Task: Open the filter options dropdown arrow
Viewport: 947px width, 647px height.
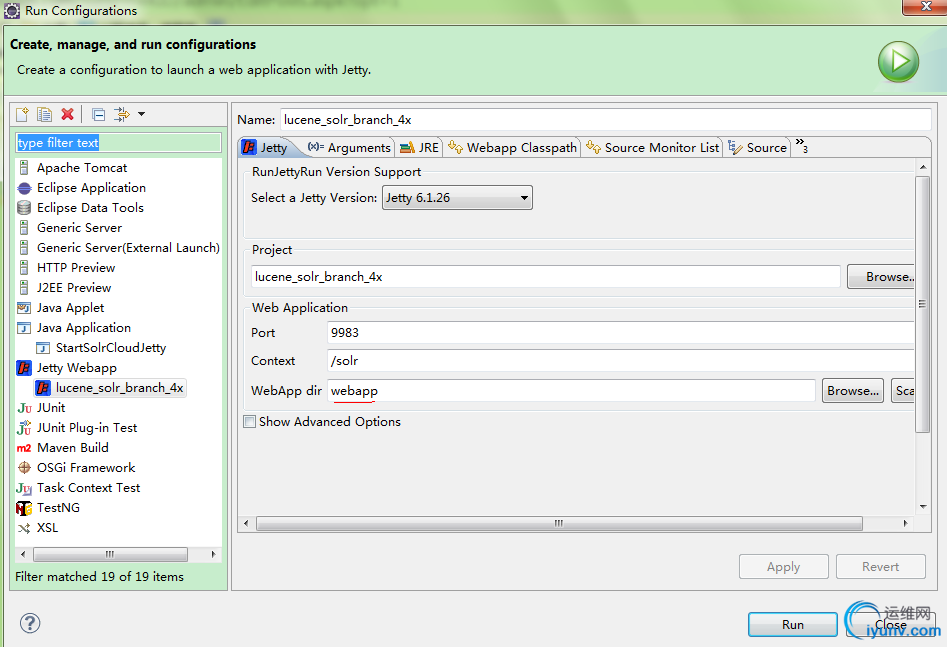Action: coord(141,114)
